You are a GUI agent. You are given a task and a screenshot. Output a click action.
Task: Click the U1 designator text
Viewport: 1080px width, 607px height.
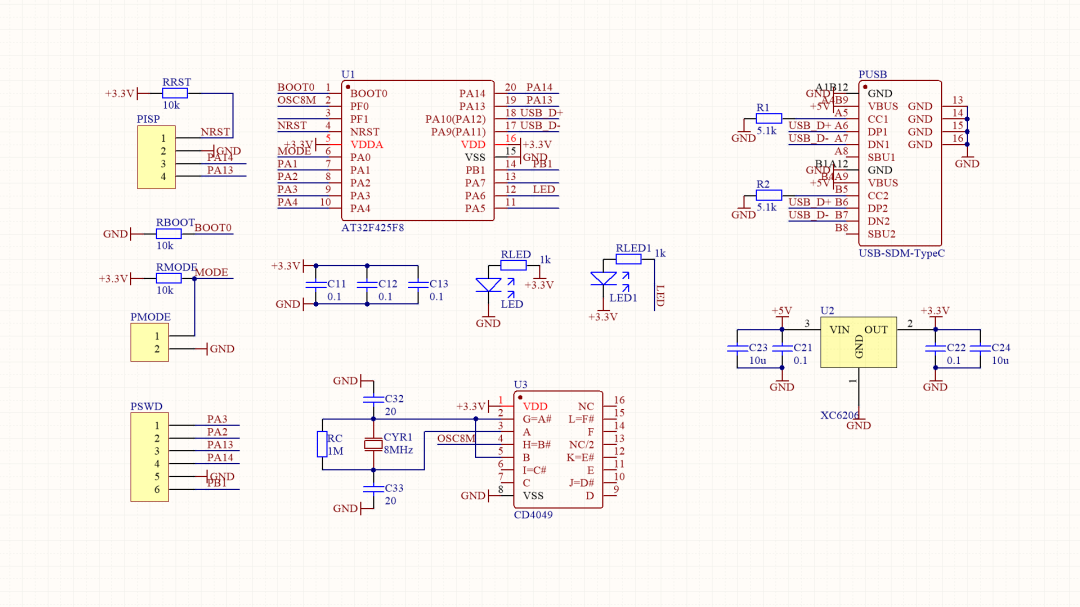tap(349, 74)
